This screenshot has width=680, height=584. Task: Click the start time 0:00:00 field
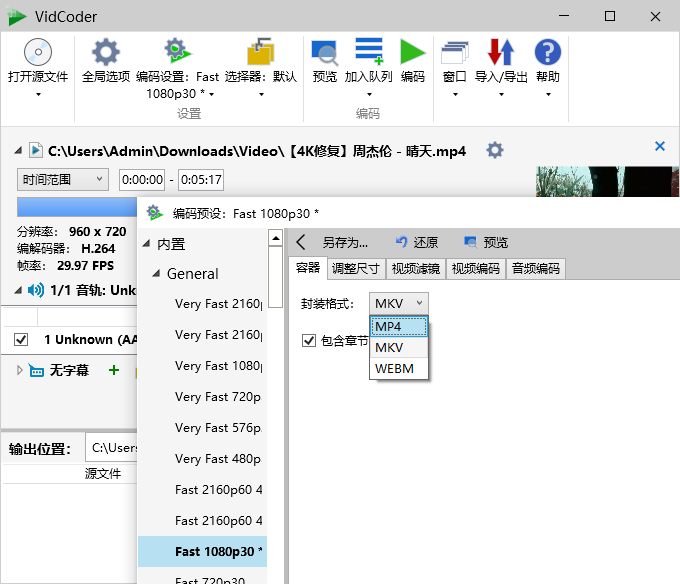142,179
